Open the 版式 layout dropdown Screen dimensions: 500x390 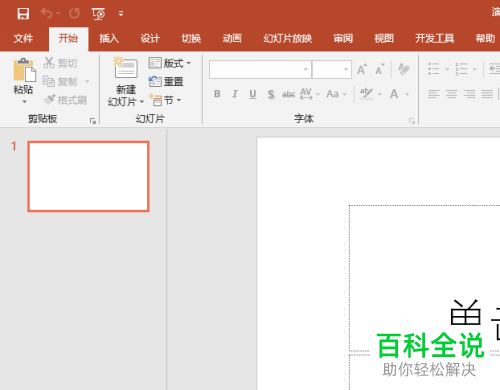[x=170, y=63]
